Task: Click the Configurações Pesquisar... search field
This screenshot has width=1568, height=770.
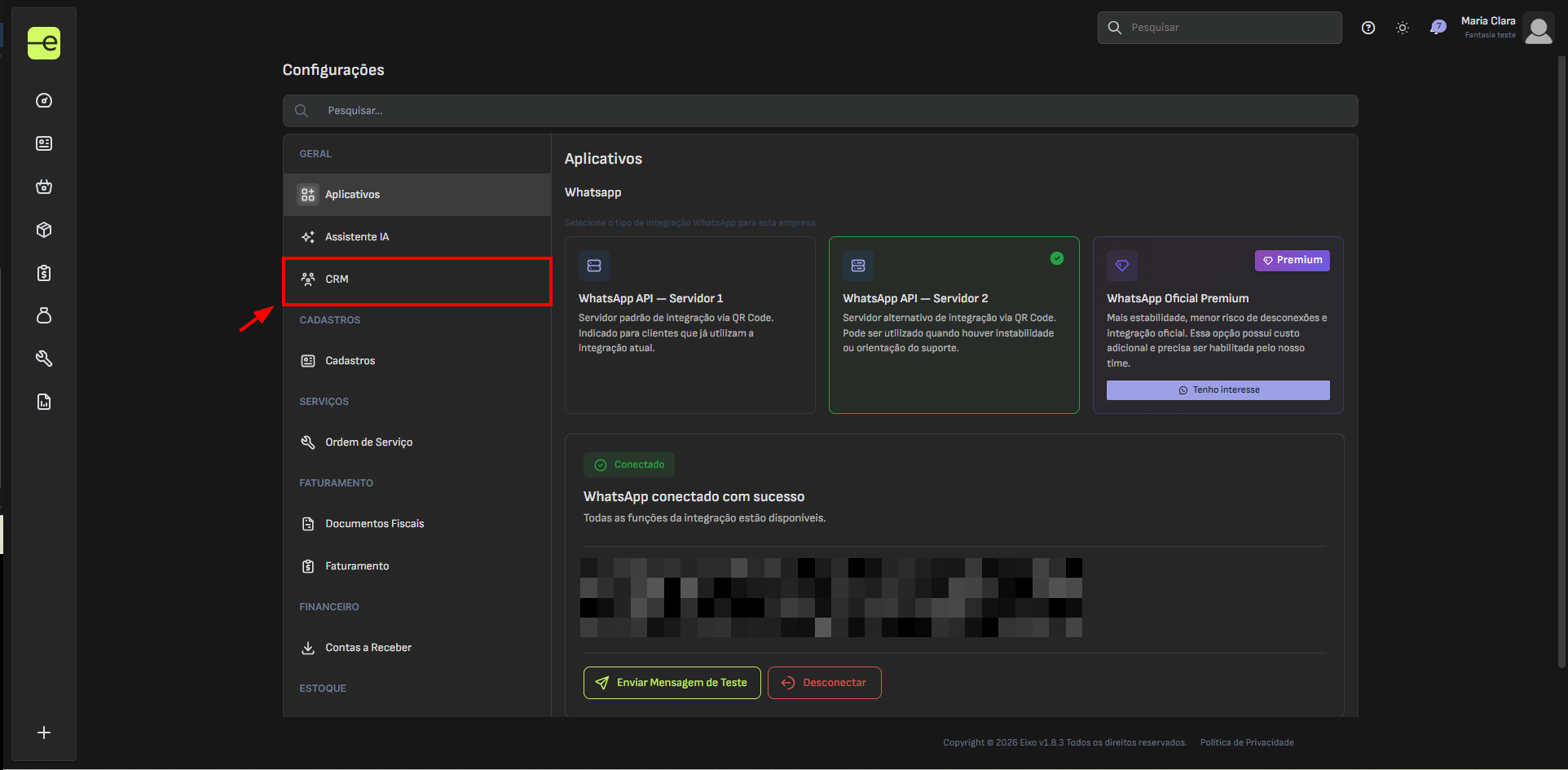Action: pyautogui.click(x=820, y=111)
